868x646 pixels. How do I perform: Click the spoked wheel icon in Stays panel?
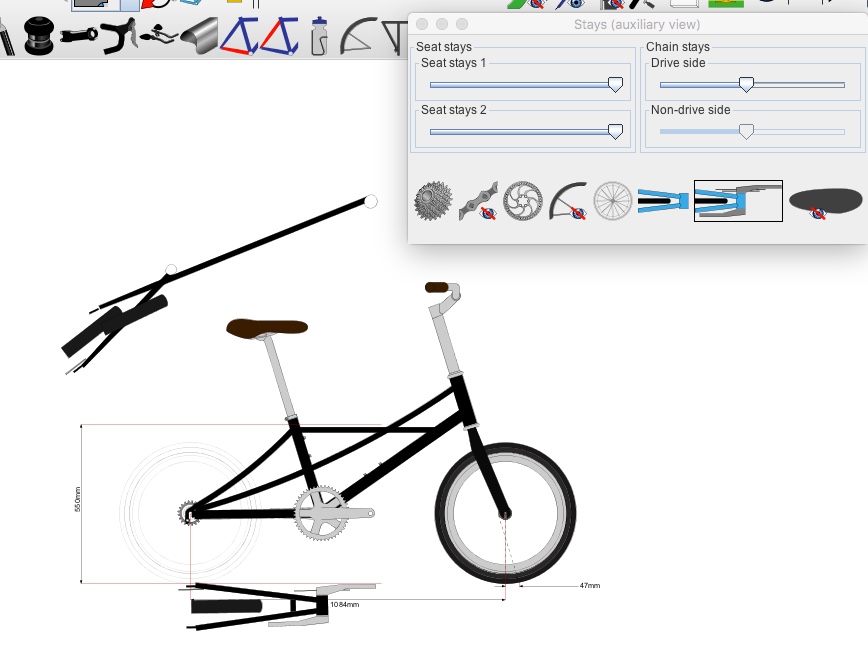(x=612, y=200)
